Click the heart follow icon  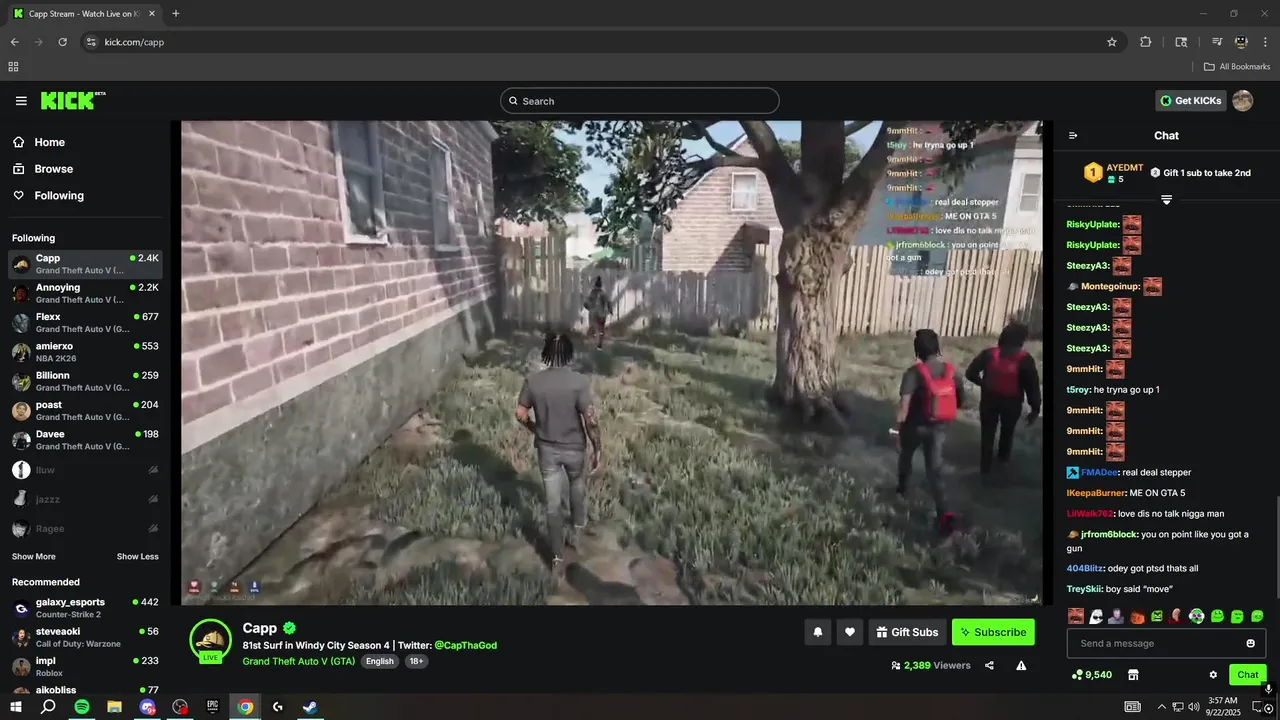tap(850, 632)
